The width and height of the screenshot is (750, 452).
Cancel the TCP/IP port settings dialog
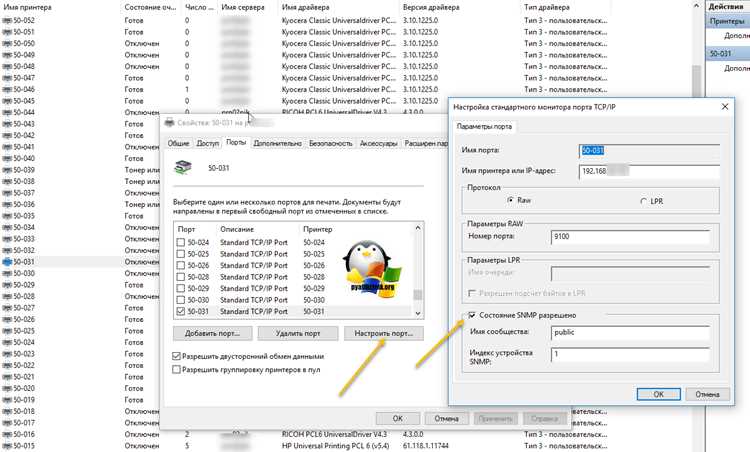pos(707,394)
